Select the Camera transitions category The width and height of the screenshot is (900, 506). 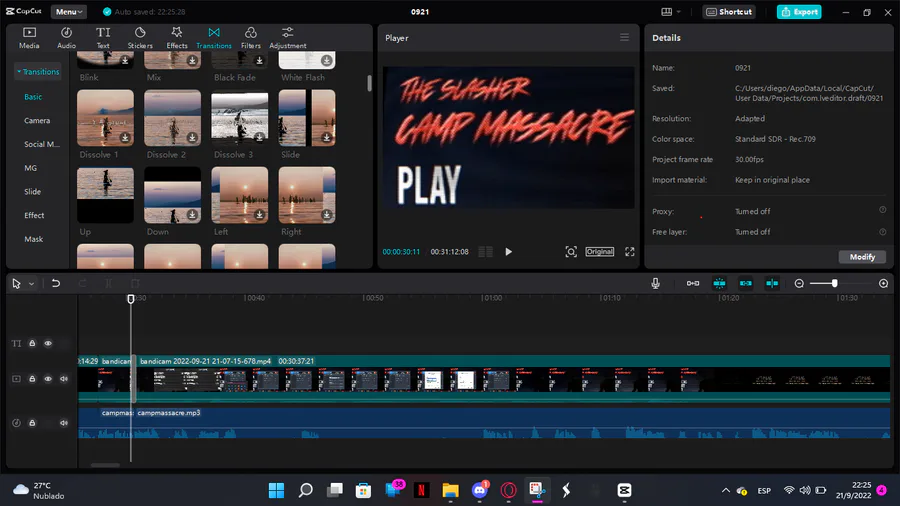click(37, 120)
